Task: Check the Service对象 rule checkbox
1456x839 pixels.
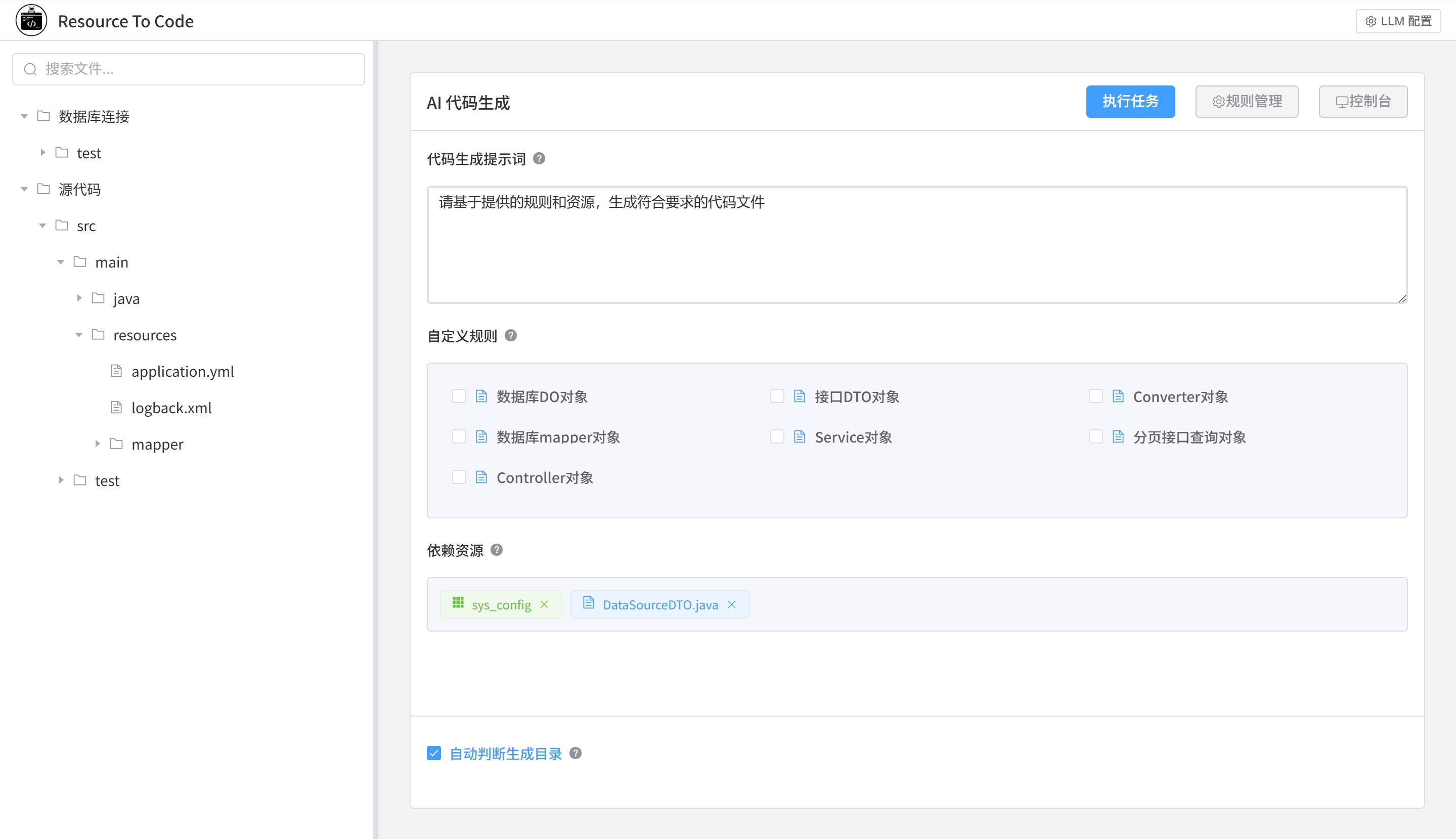Action: pos(777,437)
